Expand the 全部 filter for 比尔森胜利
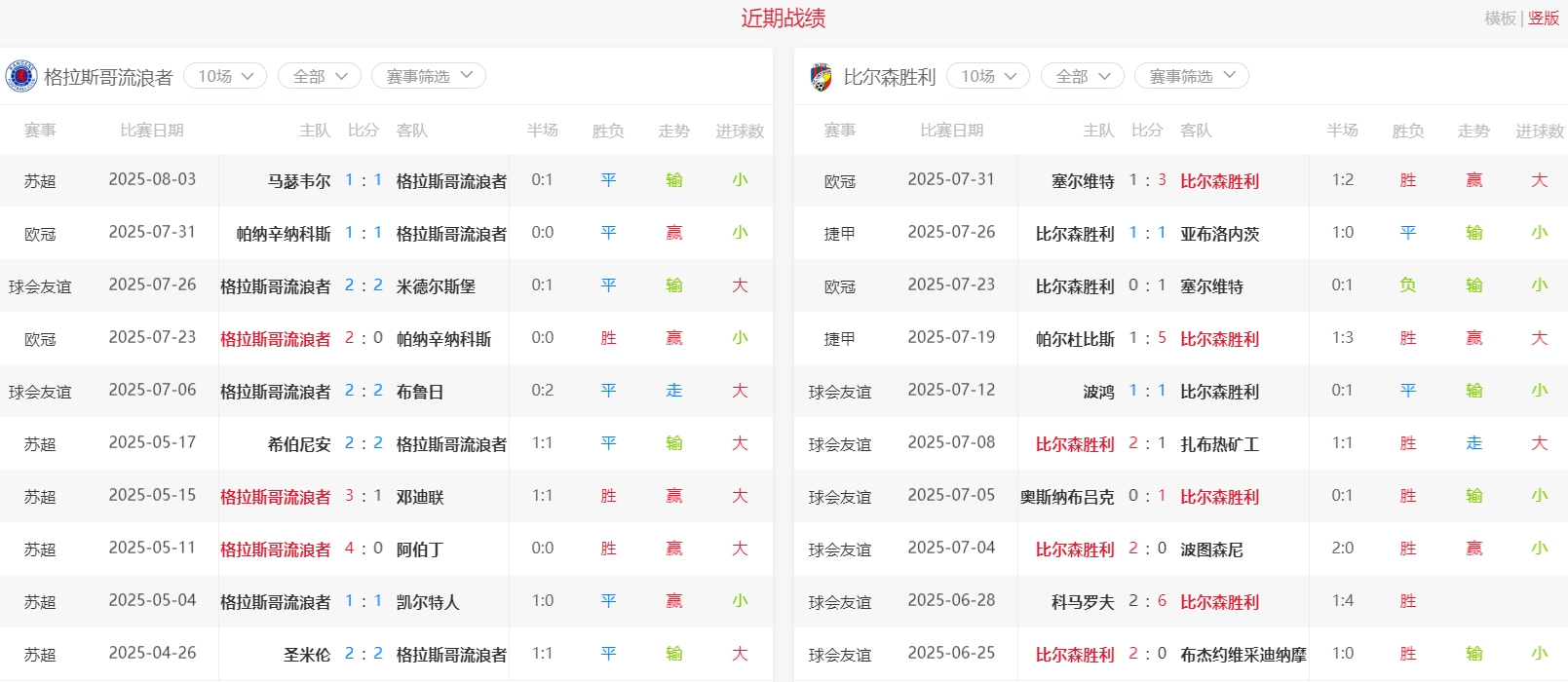 (1083, 76)
